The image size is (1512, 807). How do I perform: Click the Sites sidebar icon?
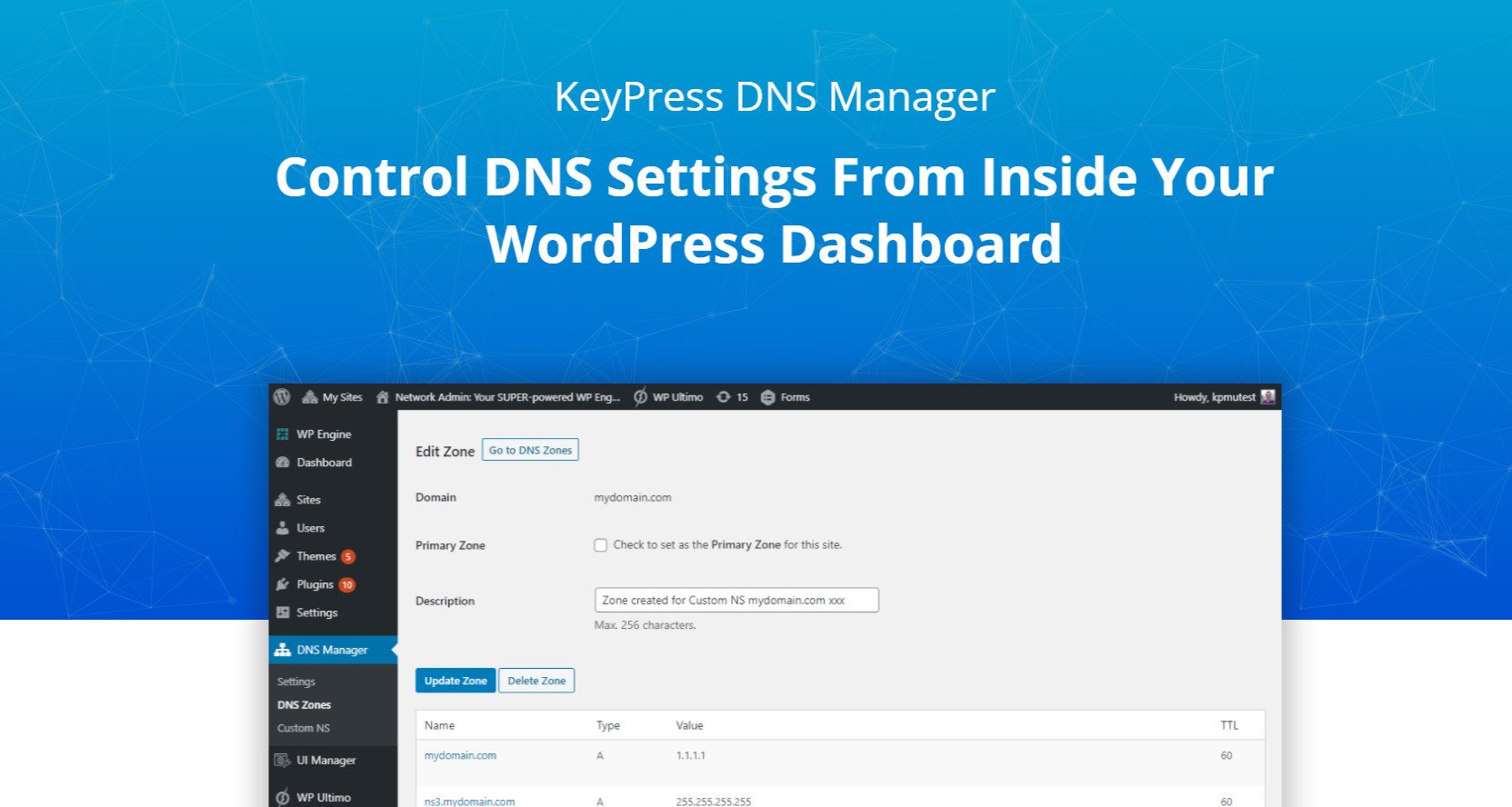(x=283, y=500)
